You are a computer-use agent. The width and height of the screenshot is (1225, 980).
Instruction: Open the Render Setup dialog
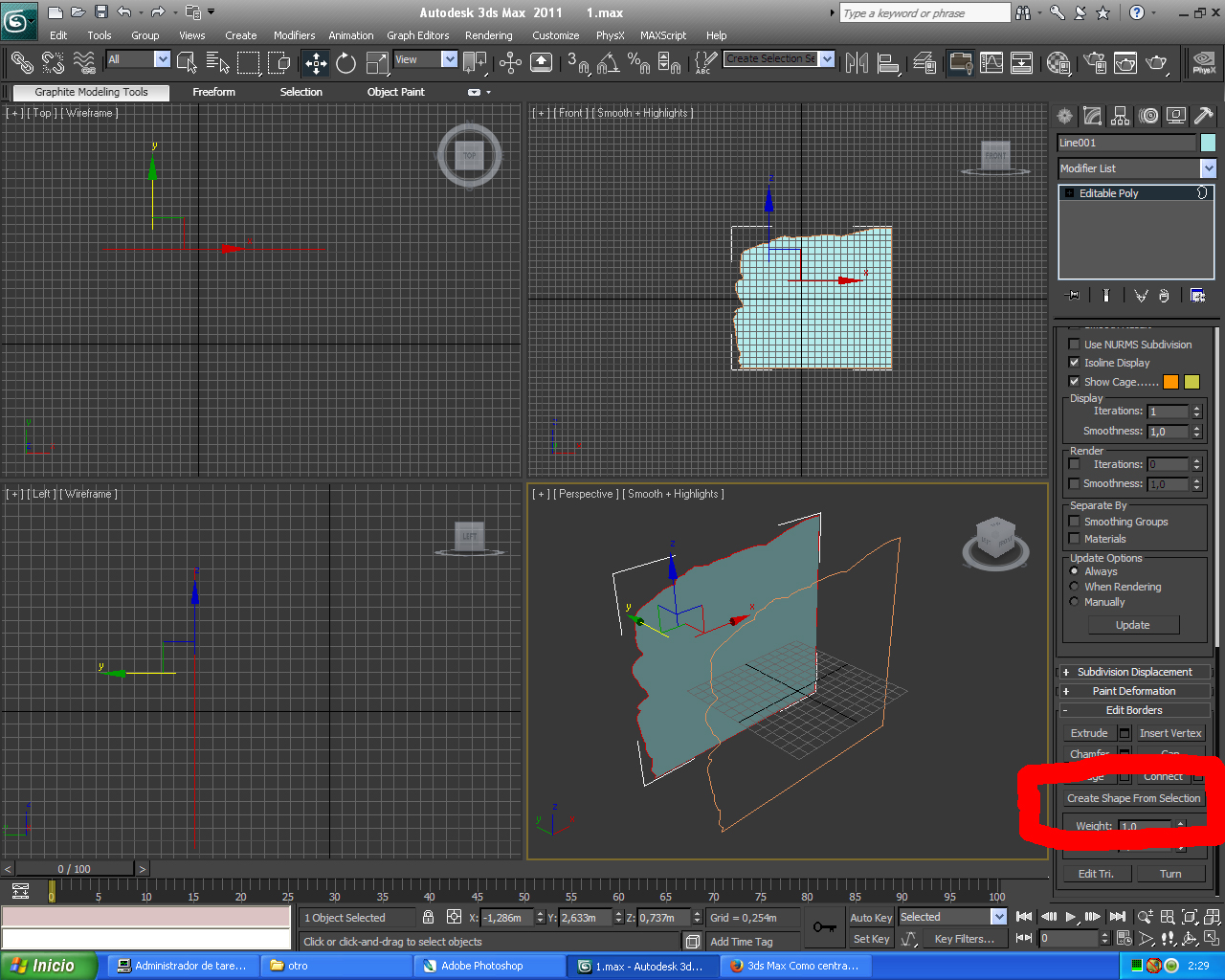click(1095, 63)
